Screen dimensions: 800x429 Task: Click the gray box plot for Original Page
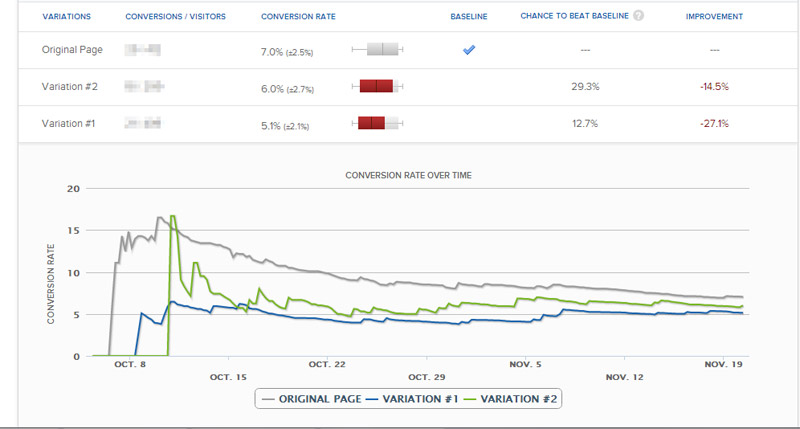[380, 50]
